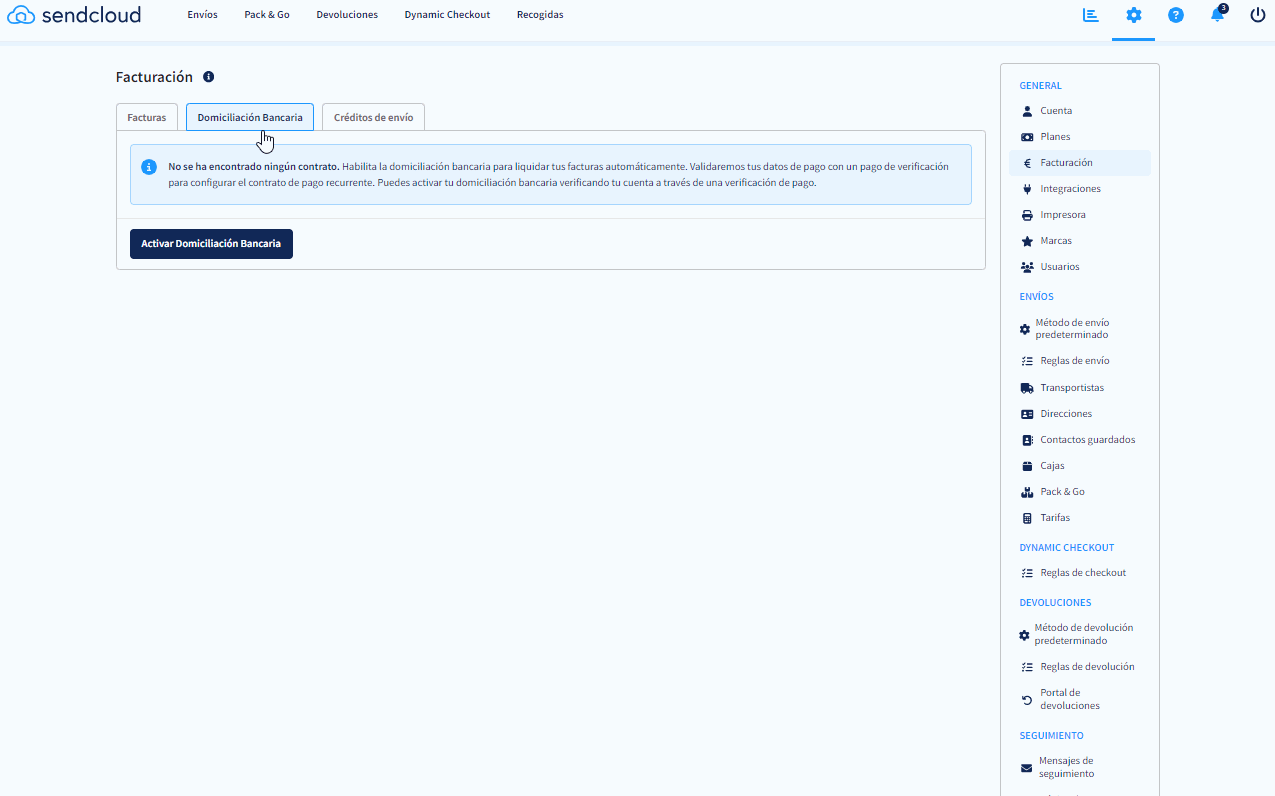This screenshot has width=1275, height=796.
Task: Click the power logout icon
Action: point(1258,15)
